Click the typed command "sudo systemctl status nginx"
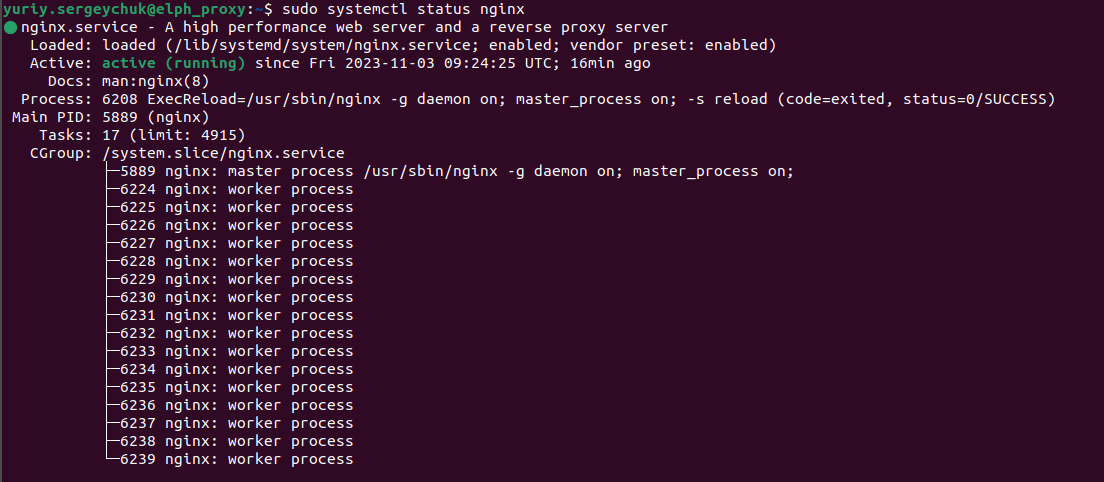Viewport: 1104px width, 482px height. pos(390,9)
